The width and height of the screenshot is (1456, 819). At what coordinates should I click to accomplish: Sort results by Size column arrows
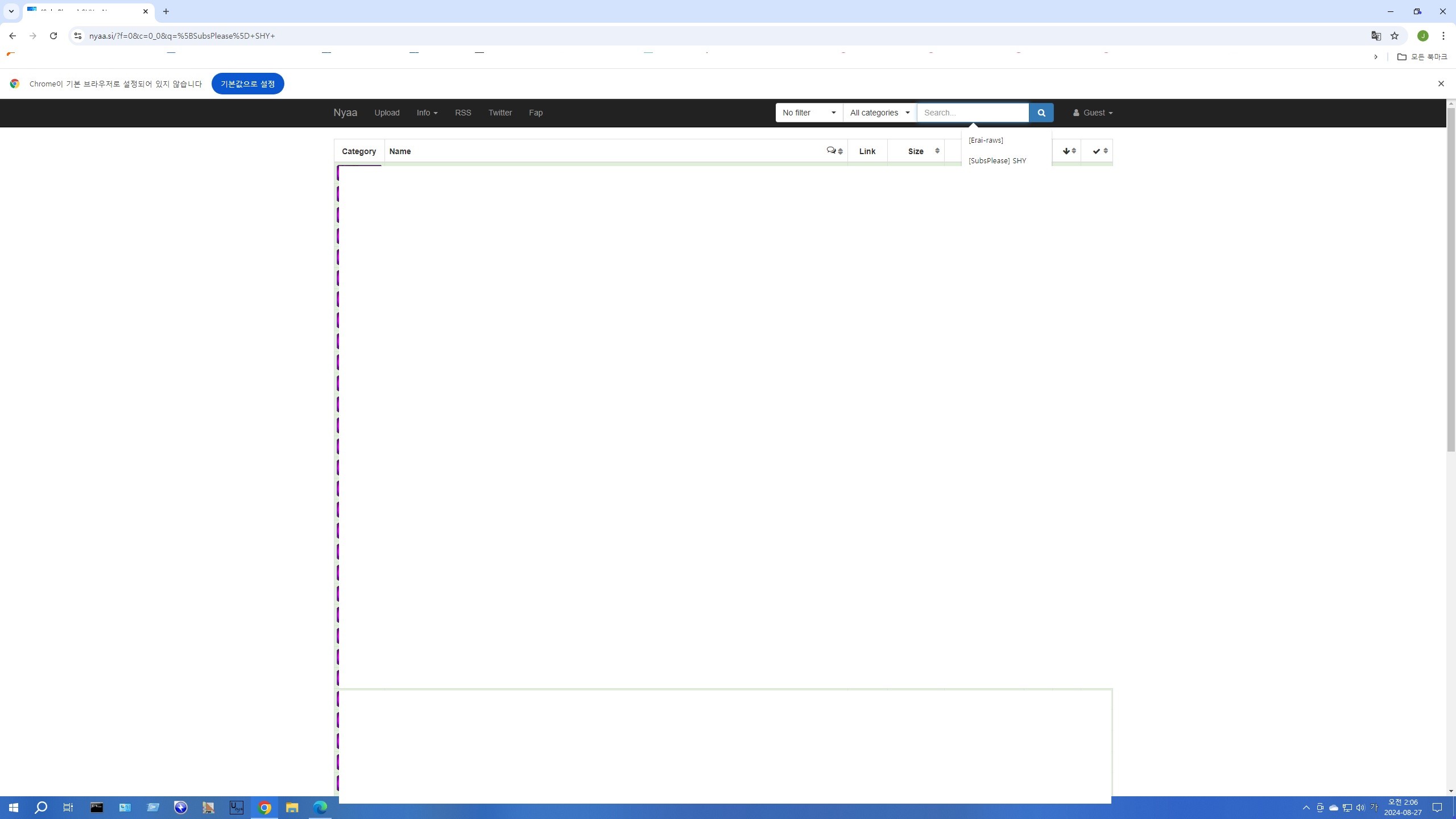pos(937,151)
